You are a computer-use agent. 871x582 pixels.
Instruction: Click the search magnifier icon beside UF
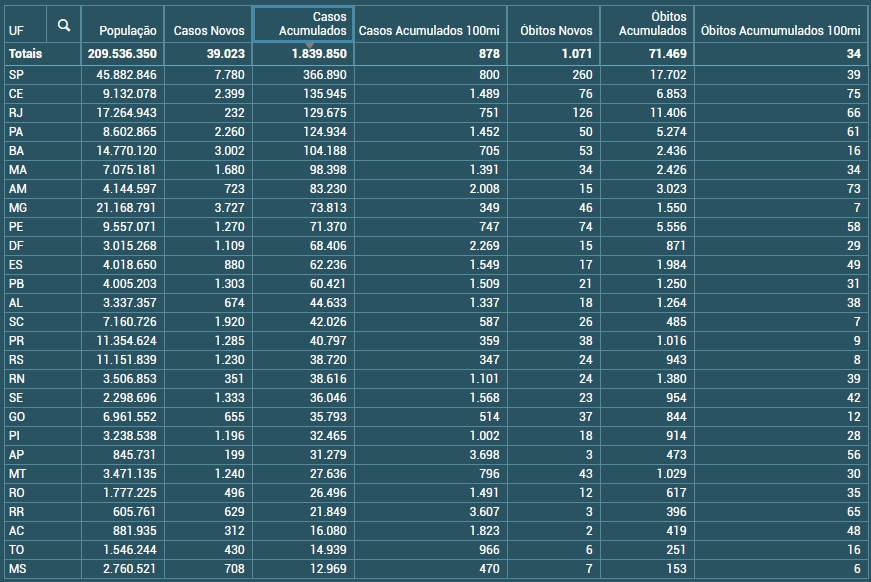click(64, 26)
